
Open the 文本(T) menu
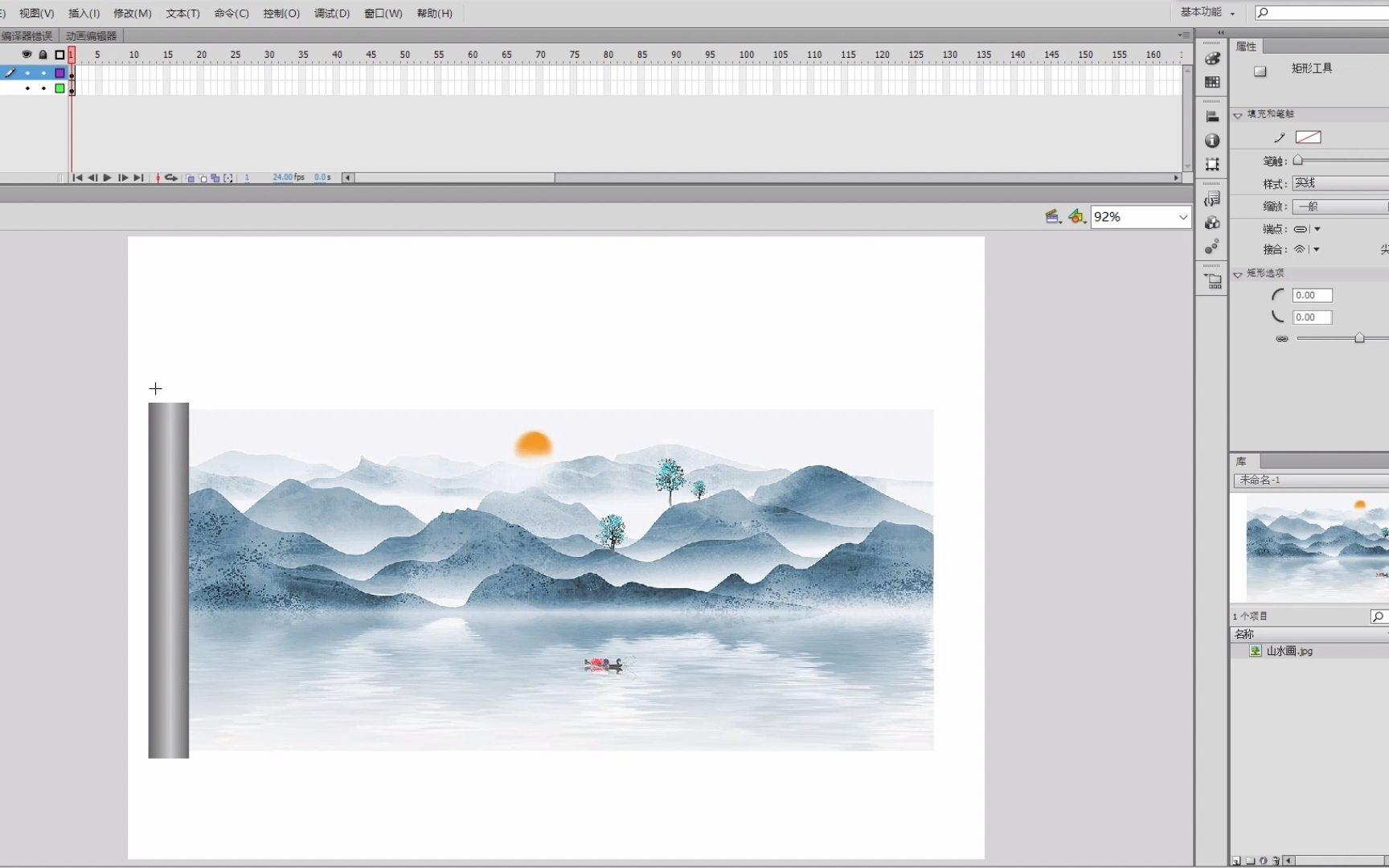182,14
